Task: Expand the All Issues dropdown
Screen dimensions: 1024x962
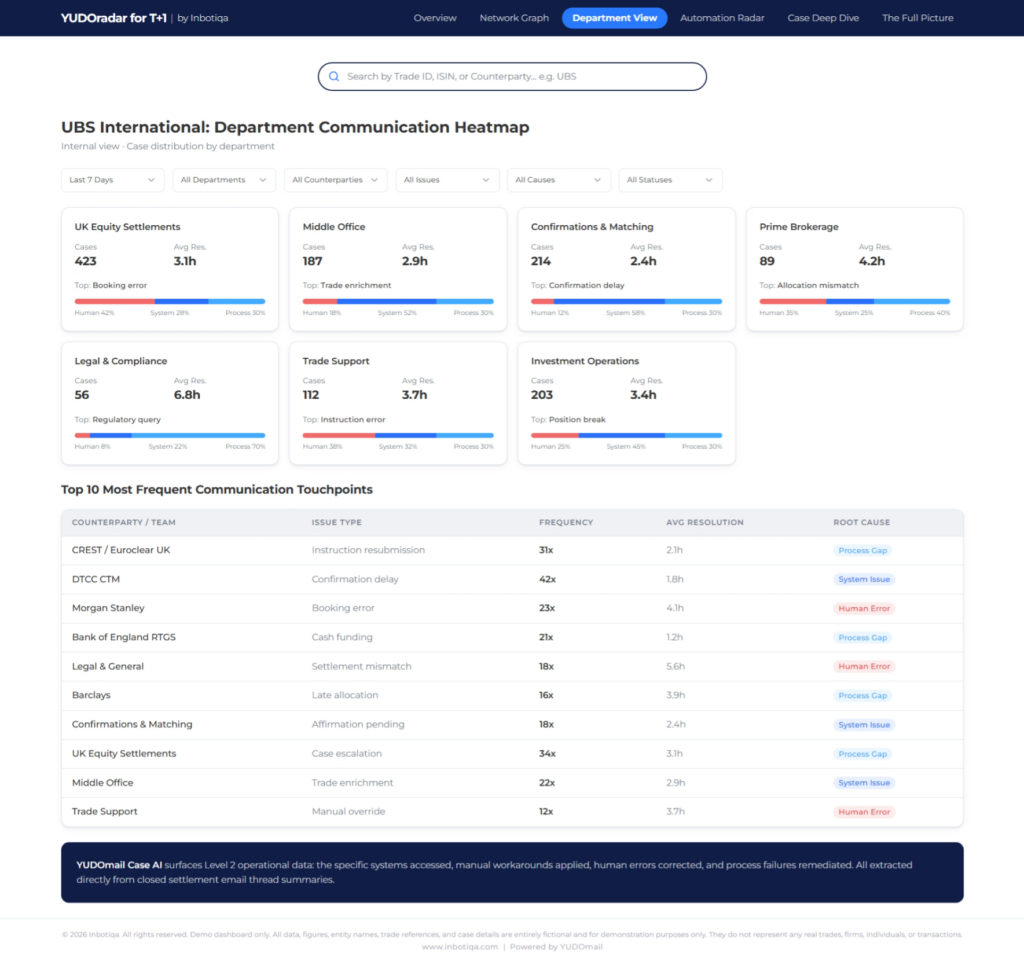Action: (x=447, y=180)
